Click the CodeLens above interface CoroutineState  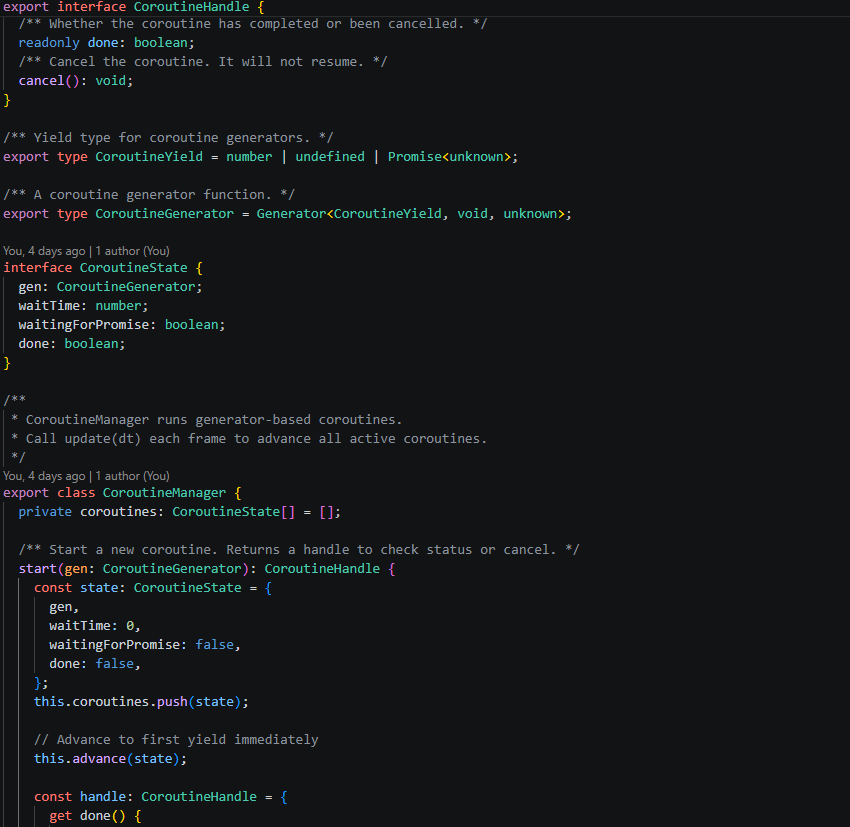[x=86, y=251]
